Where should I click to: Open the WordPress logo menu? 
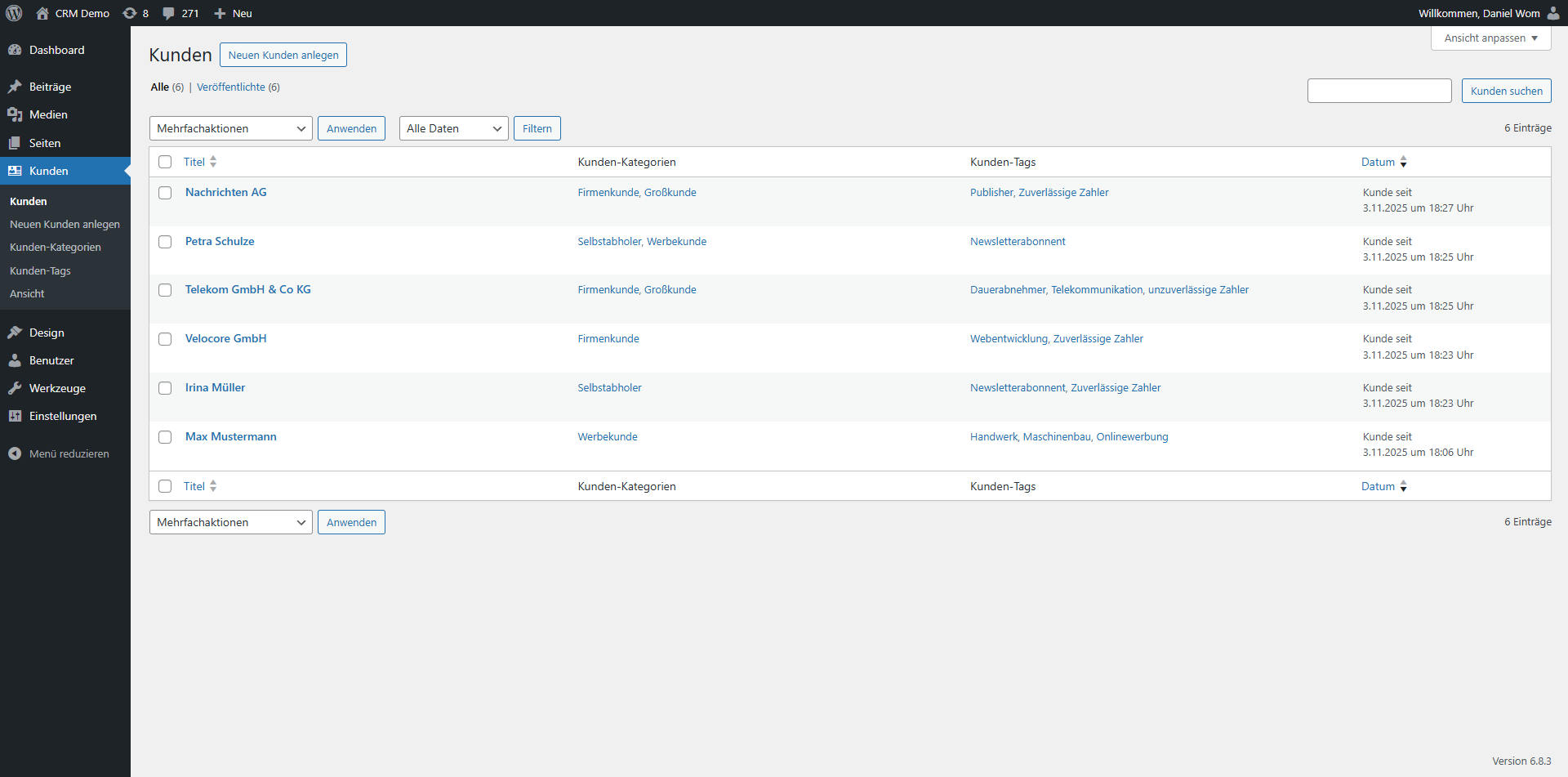point(13,13)
